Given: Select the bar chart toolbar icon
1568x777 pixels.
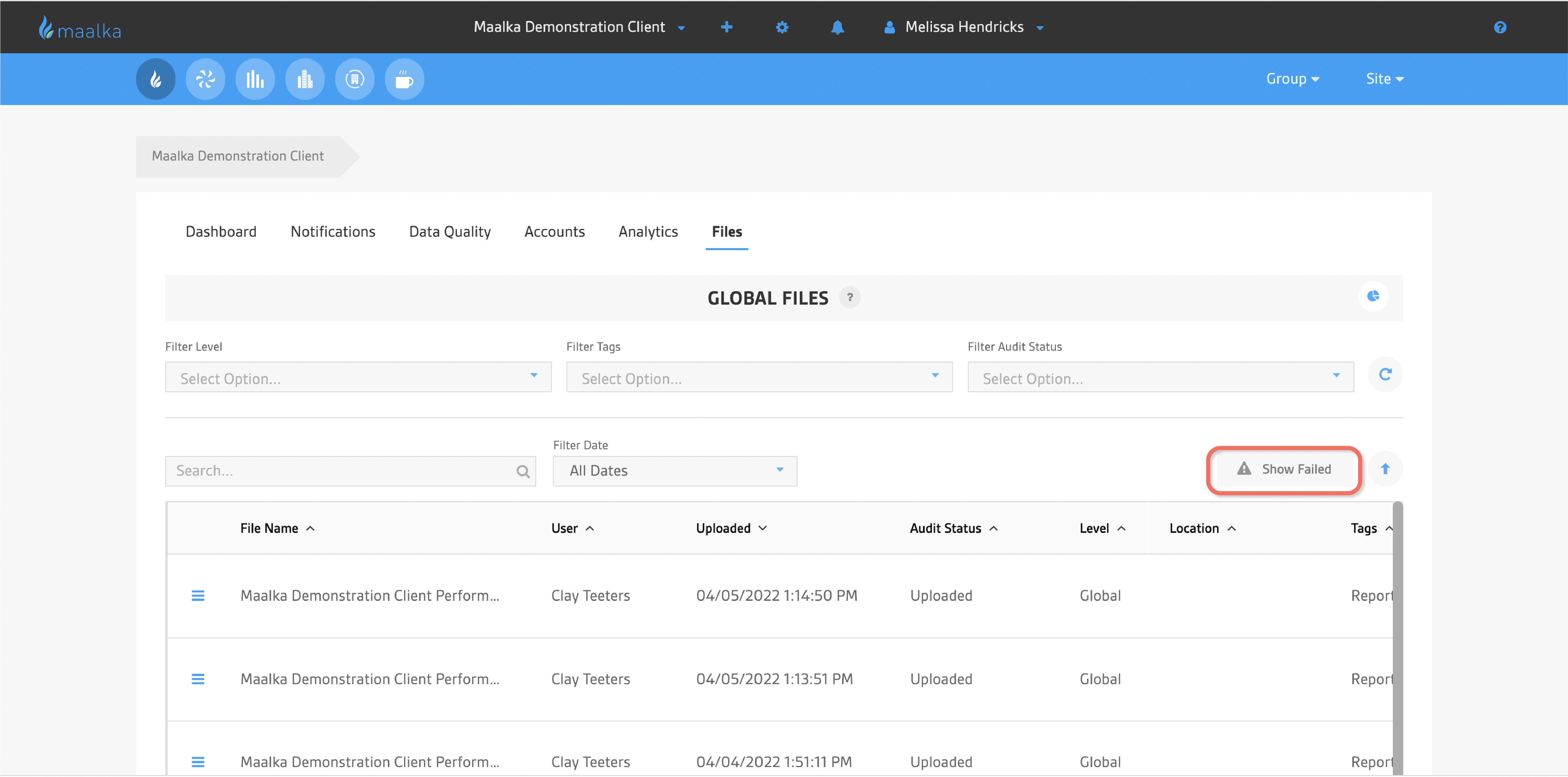Looking at the screenshot, I should pos(255,79).
